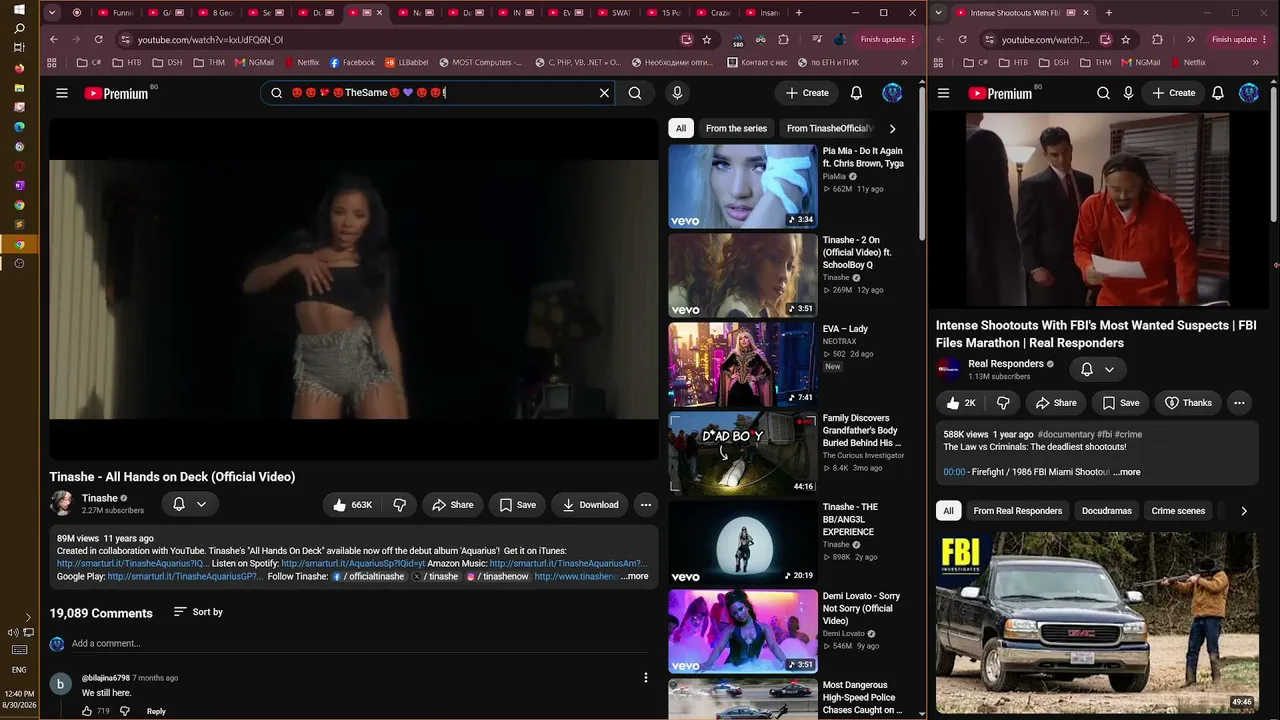
Task: Open File Explorer from the taskbar
Action: [19, 88]
